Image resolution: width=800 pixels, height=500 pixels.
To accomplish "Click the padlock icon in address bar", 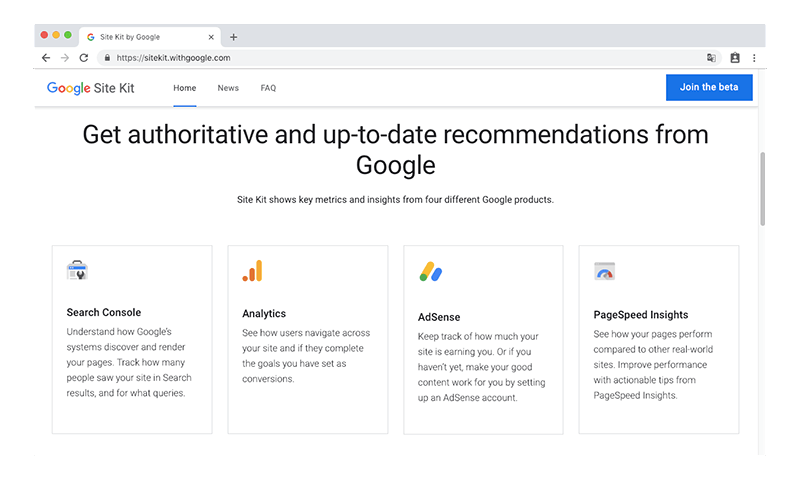I will point(107,58).
